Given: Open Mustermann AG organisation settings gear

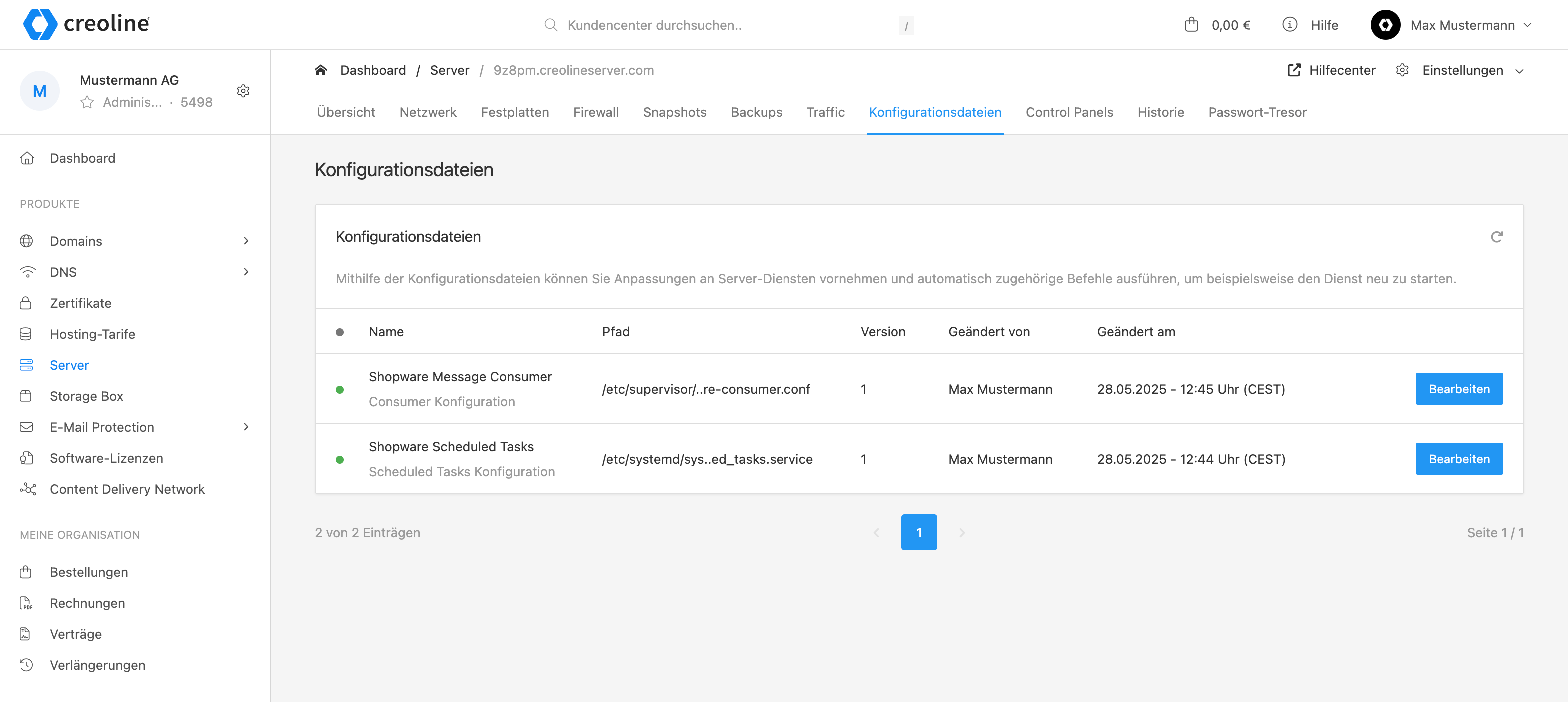Looking at the screenshot, I should [x=243, y=91].
